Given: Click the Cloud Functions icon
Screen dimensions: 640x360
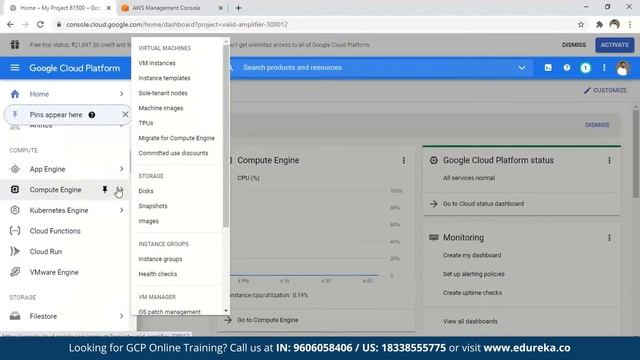Looking at the screenshot, I should tap(15, 231).
